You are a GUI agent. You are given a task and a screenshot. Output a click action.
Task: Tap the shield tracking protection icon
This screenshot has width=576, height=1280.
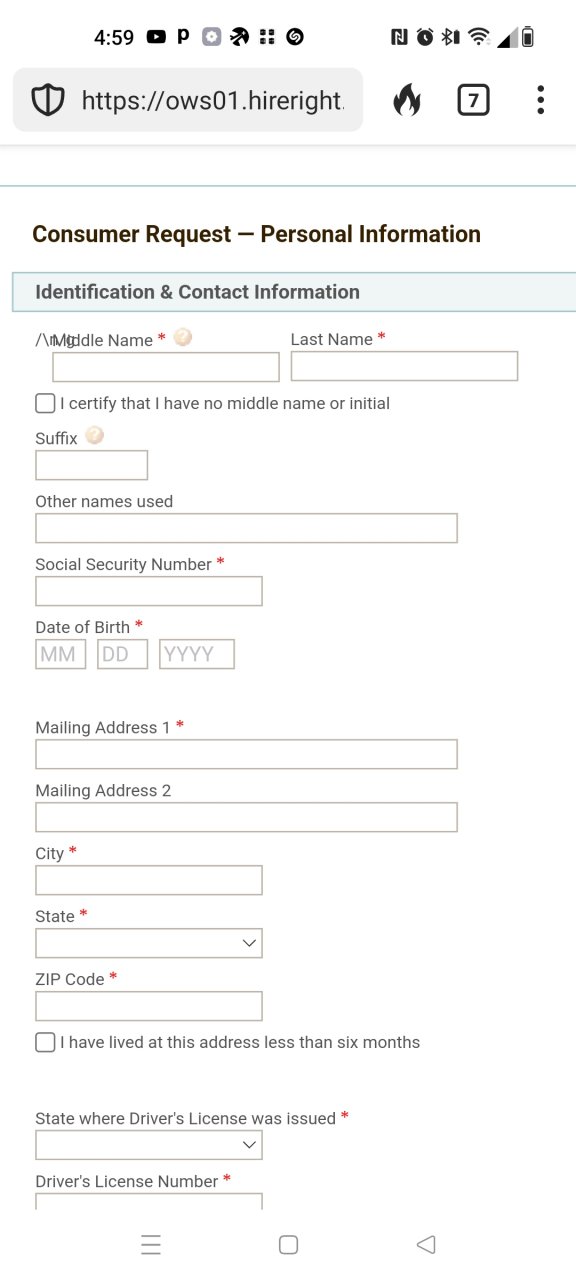[x=48, y=100]
